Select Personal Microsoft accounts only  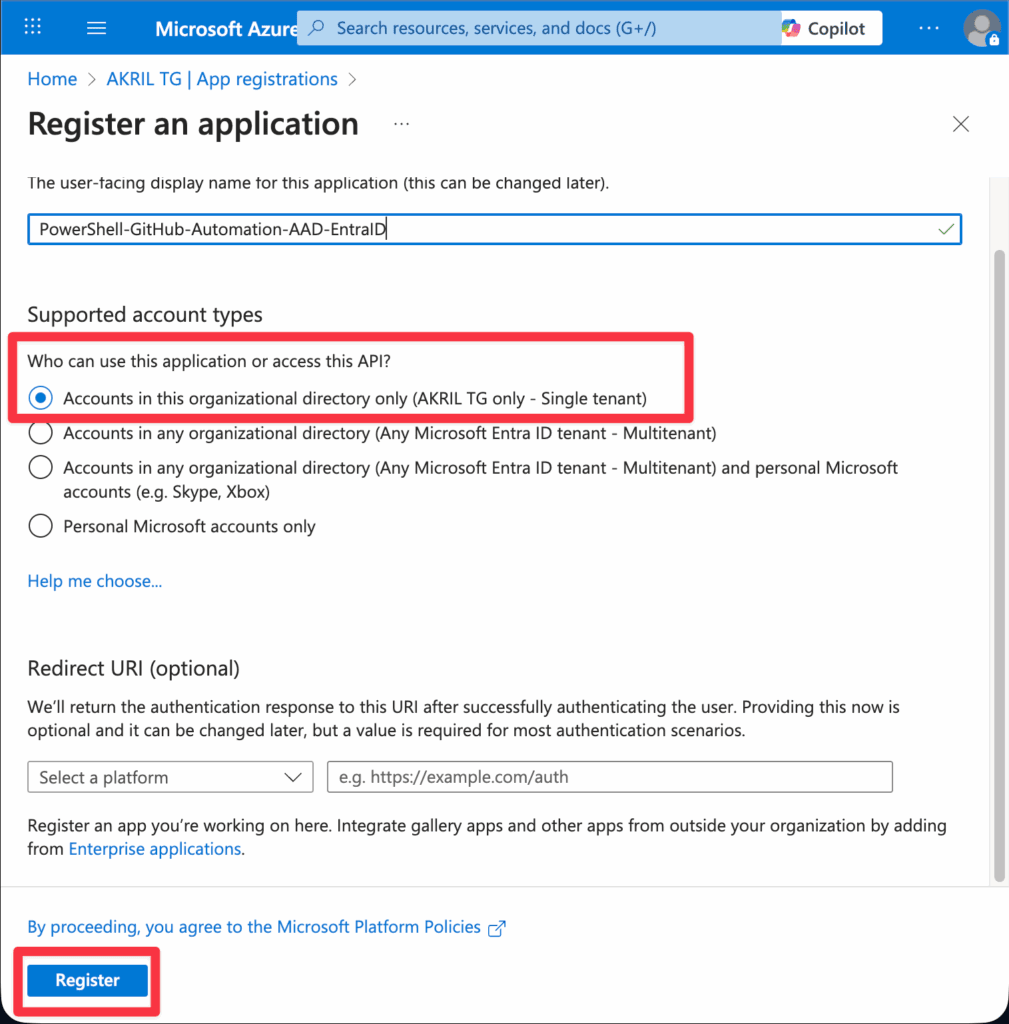coord(40,524)
